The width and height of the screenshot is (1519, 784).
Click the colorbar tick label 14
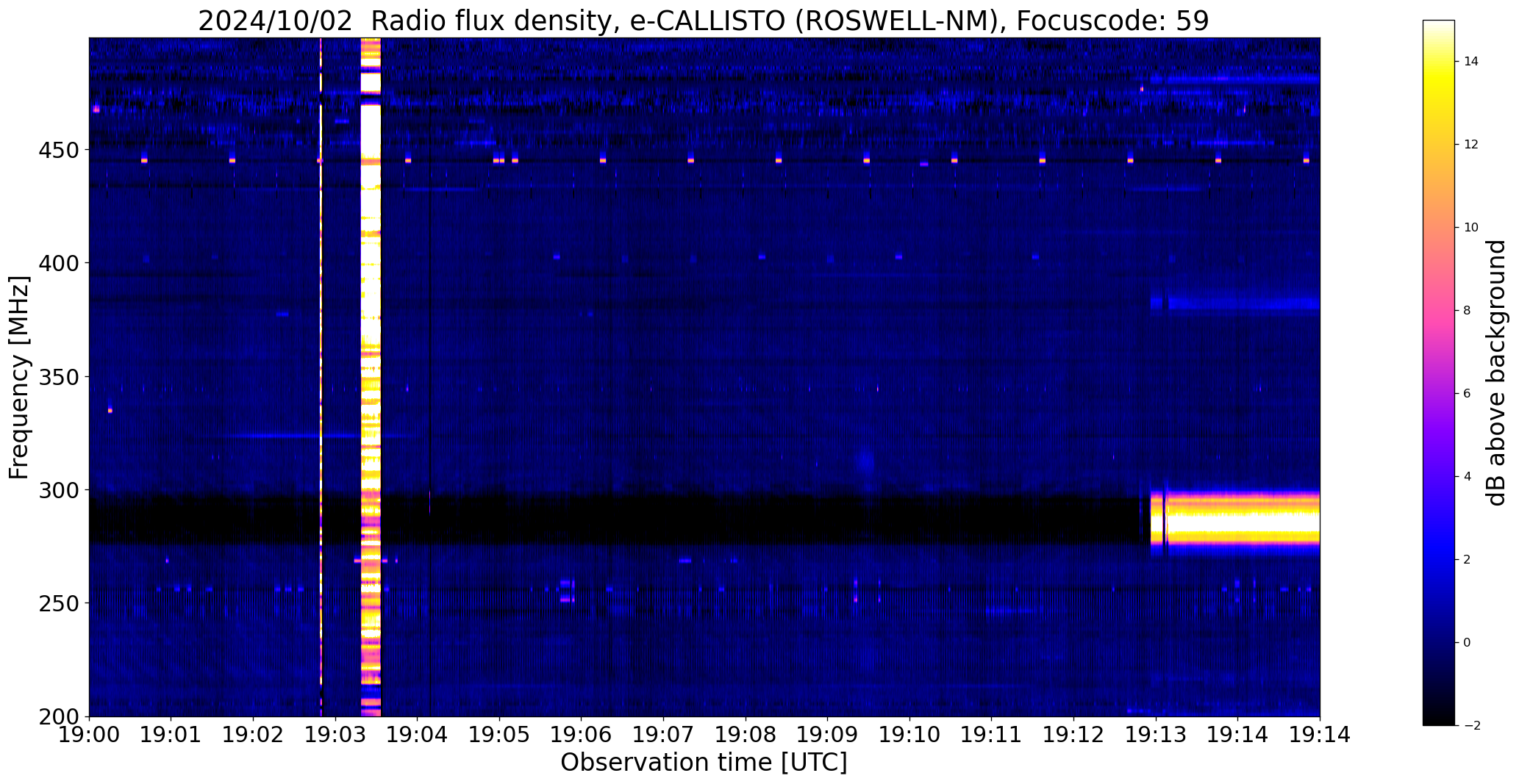(x=1471, y=62)
